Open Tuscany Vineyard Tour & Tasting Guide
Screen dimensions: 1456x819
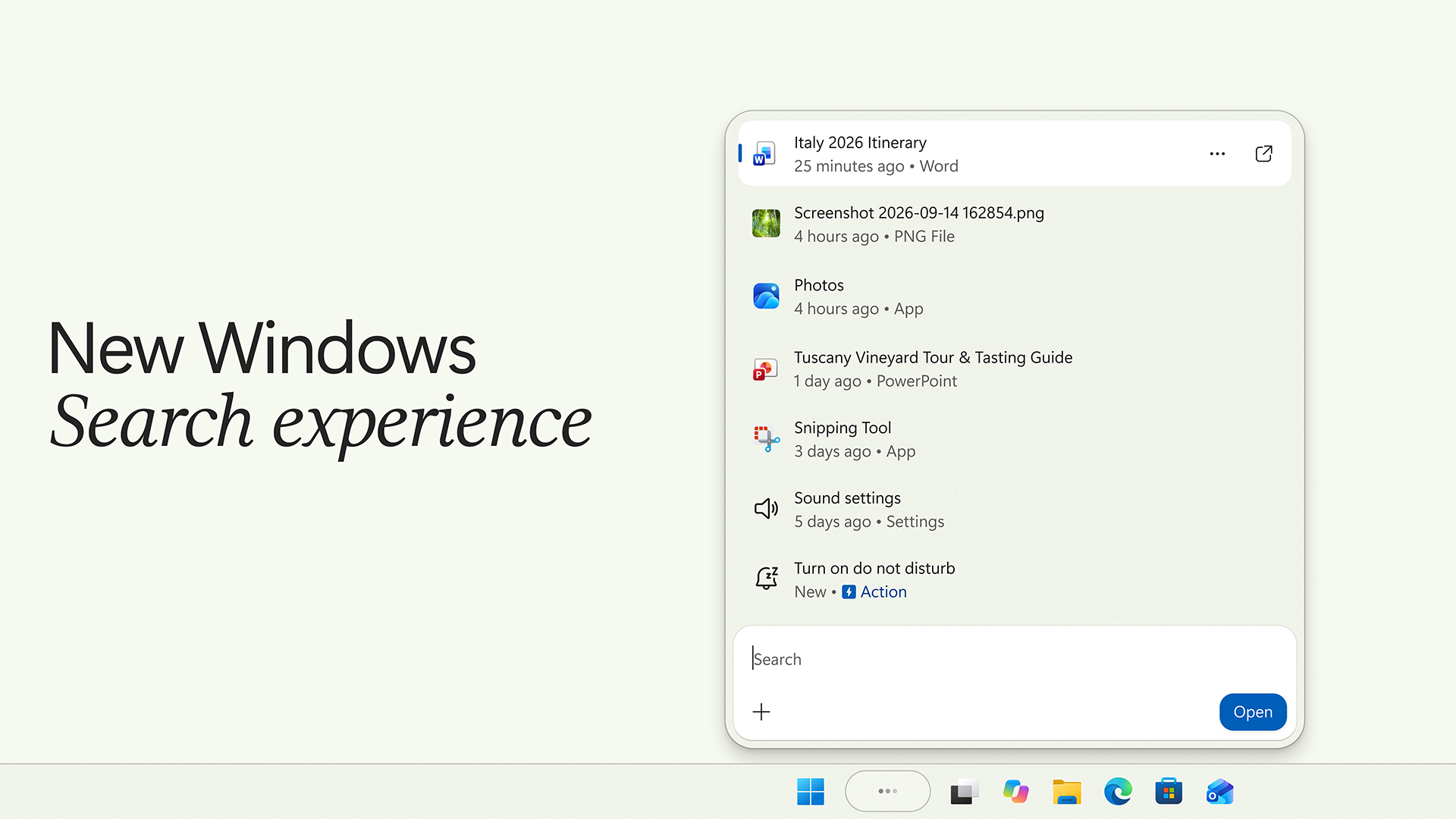[1015, 369]
